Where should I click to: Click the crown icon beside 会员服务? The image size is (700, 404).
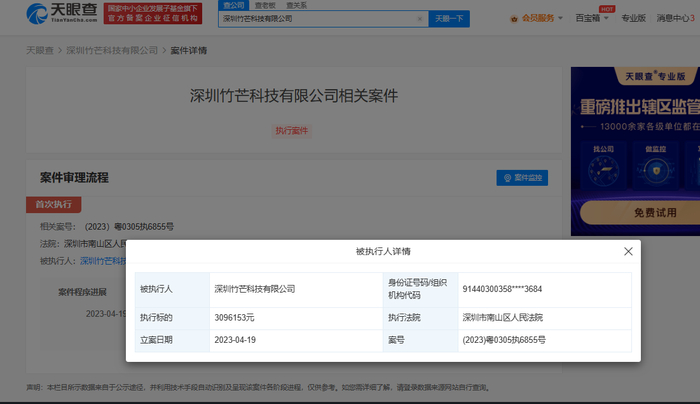pyautogui.click(x=514, y=19)
